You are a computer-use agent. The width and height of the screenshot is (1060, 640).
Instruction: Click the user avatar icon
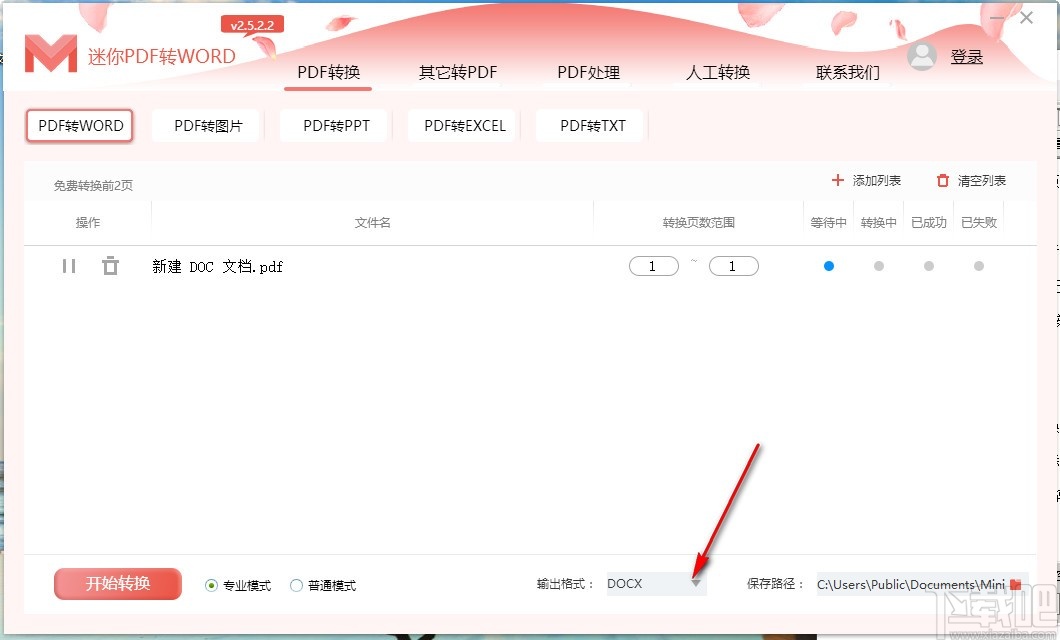point(921,56)
